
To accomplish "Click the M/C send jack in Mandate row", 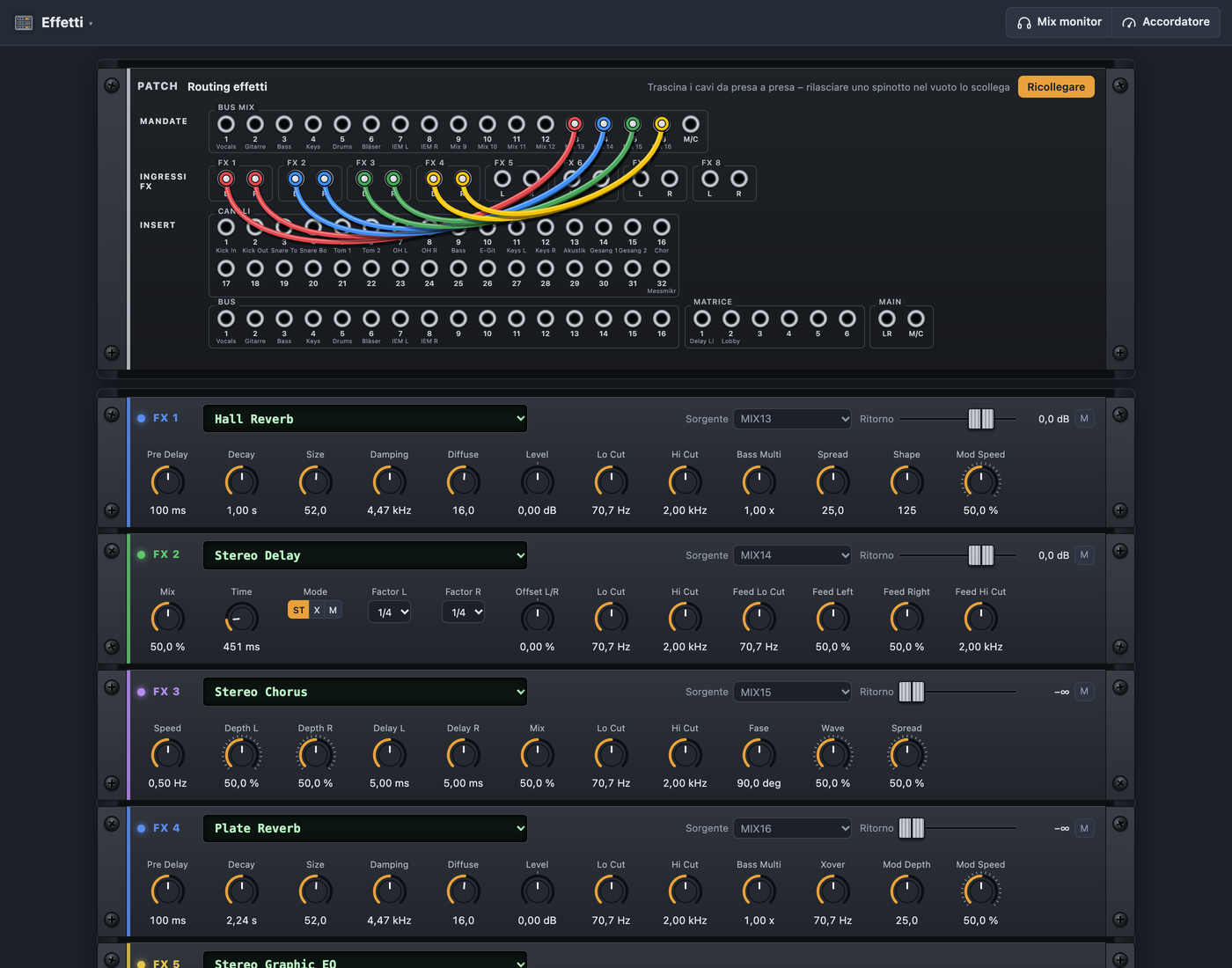I will click(x=691, y=124).
